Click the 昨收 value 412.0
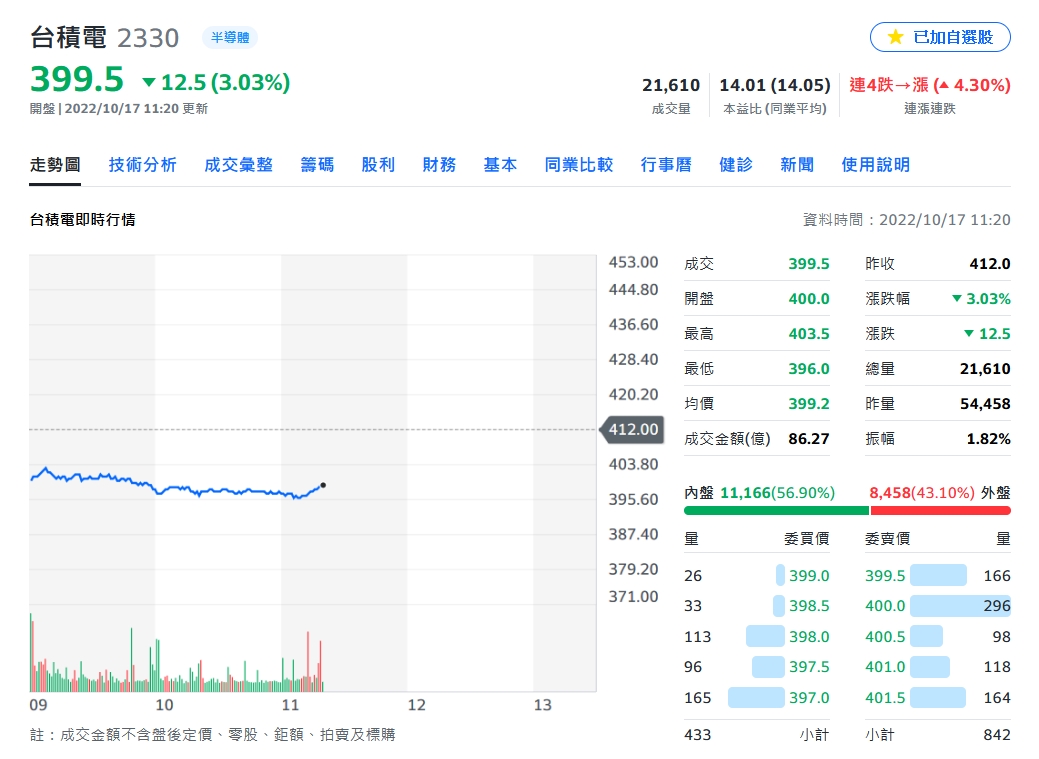The image size is (1039, 759). pos(990,264)
